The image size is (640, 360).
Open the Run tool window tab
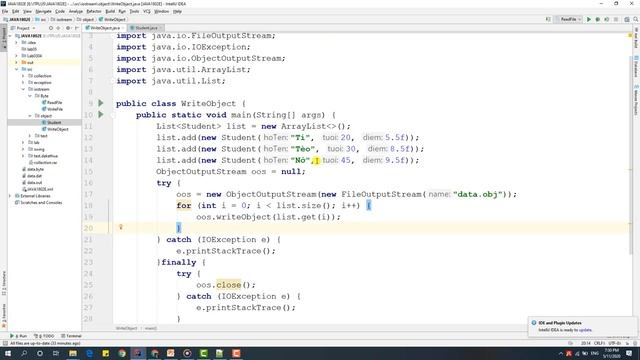coord(18,336)
